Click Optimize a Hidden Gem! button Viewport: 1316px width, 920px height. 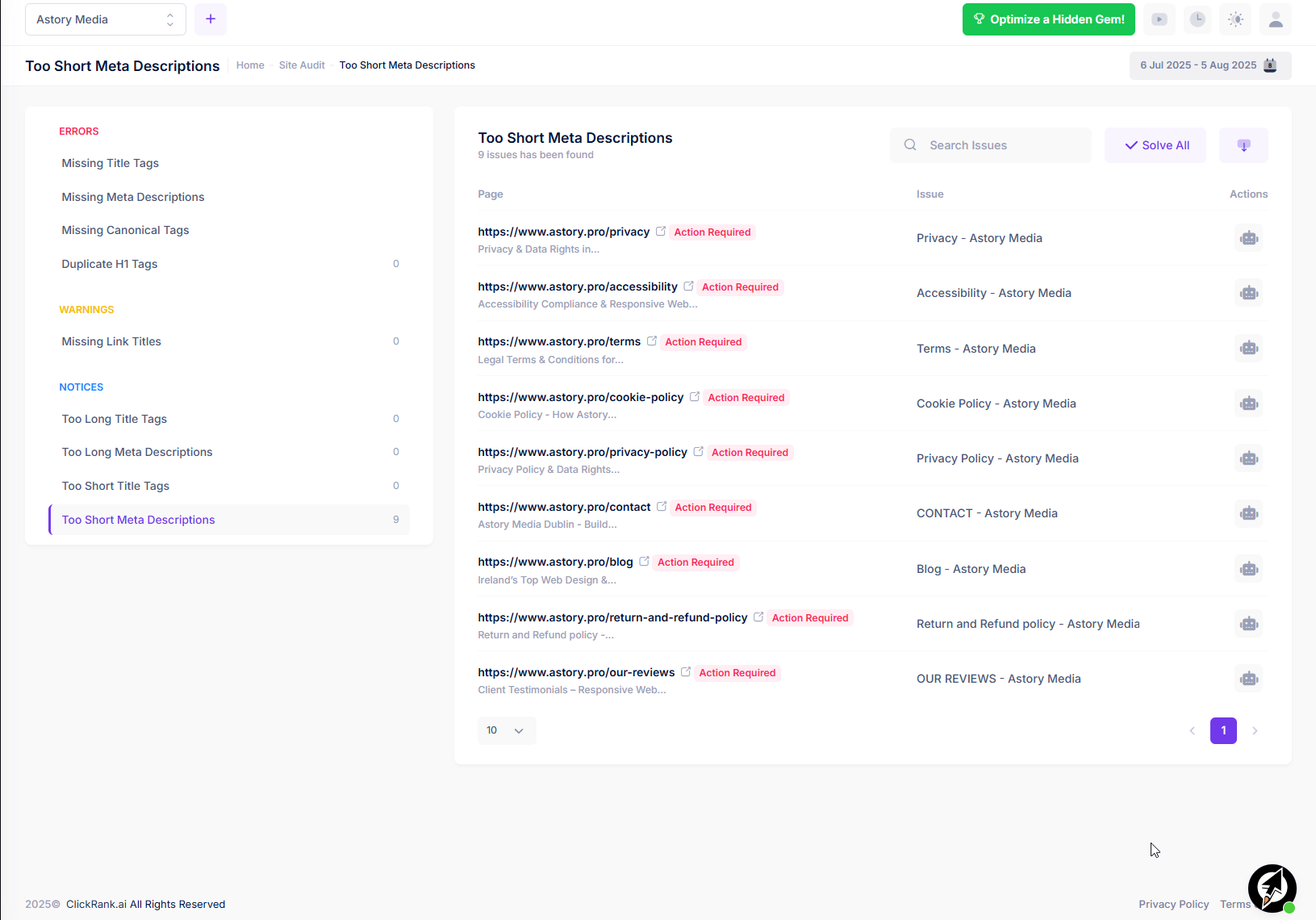point(1048,19)
